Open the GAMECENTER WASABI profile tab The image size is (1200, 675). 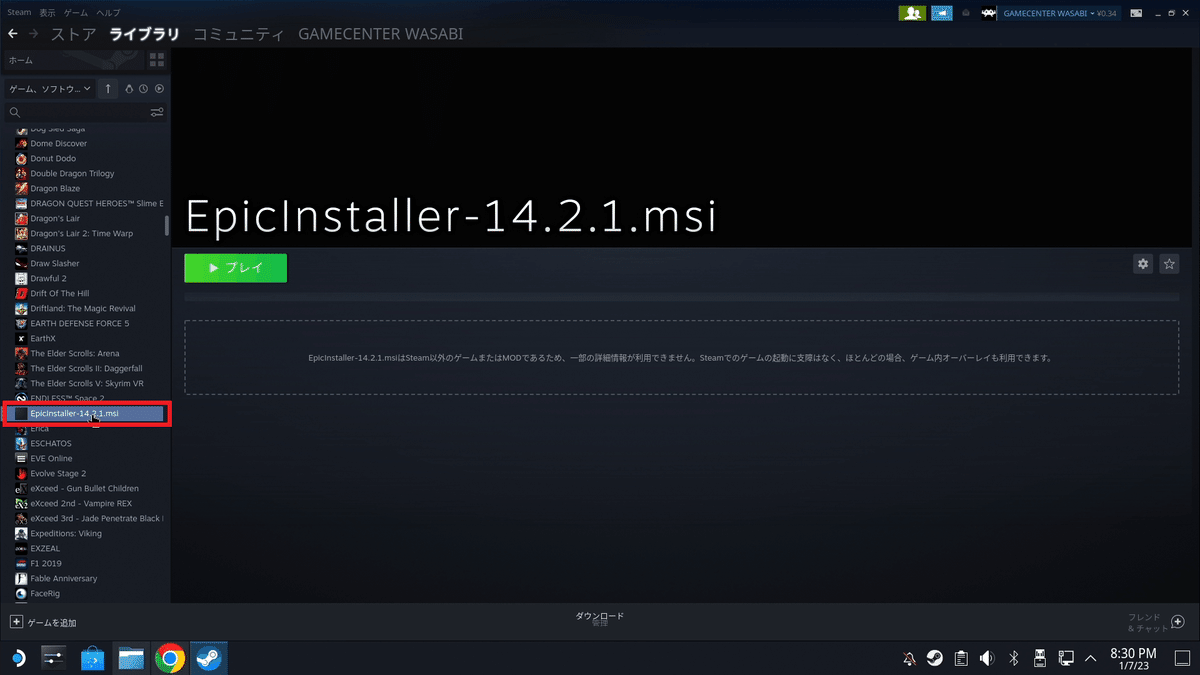pos(380,34)
